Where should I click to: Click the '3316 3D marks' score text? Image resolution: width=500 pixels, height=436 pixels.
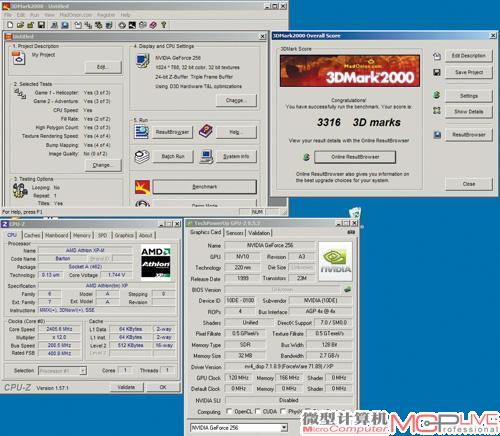tap(359, 122)
